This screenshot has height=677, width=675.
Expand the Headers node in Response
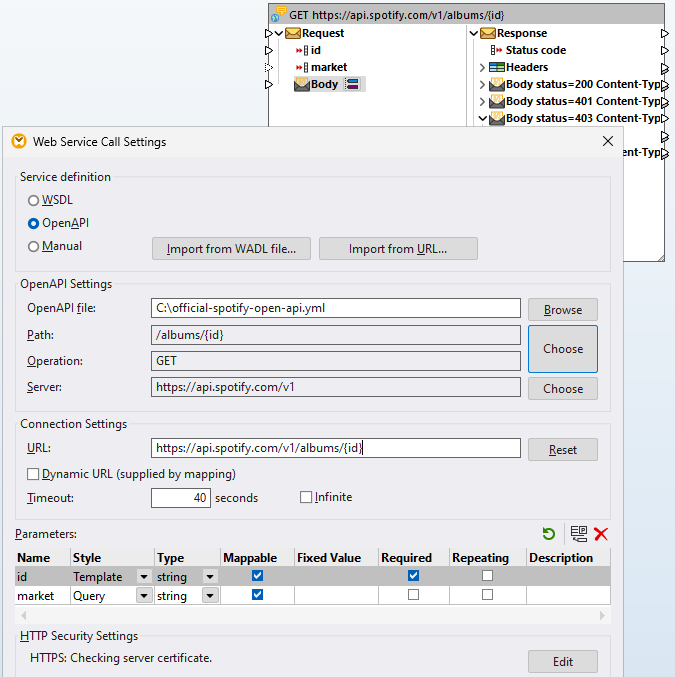click(482, 67)
